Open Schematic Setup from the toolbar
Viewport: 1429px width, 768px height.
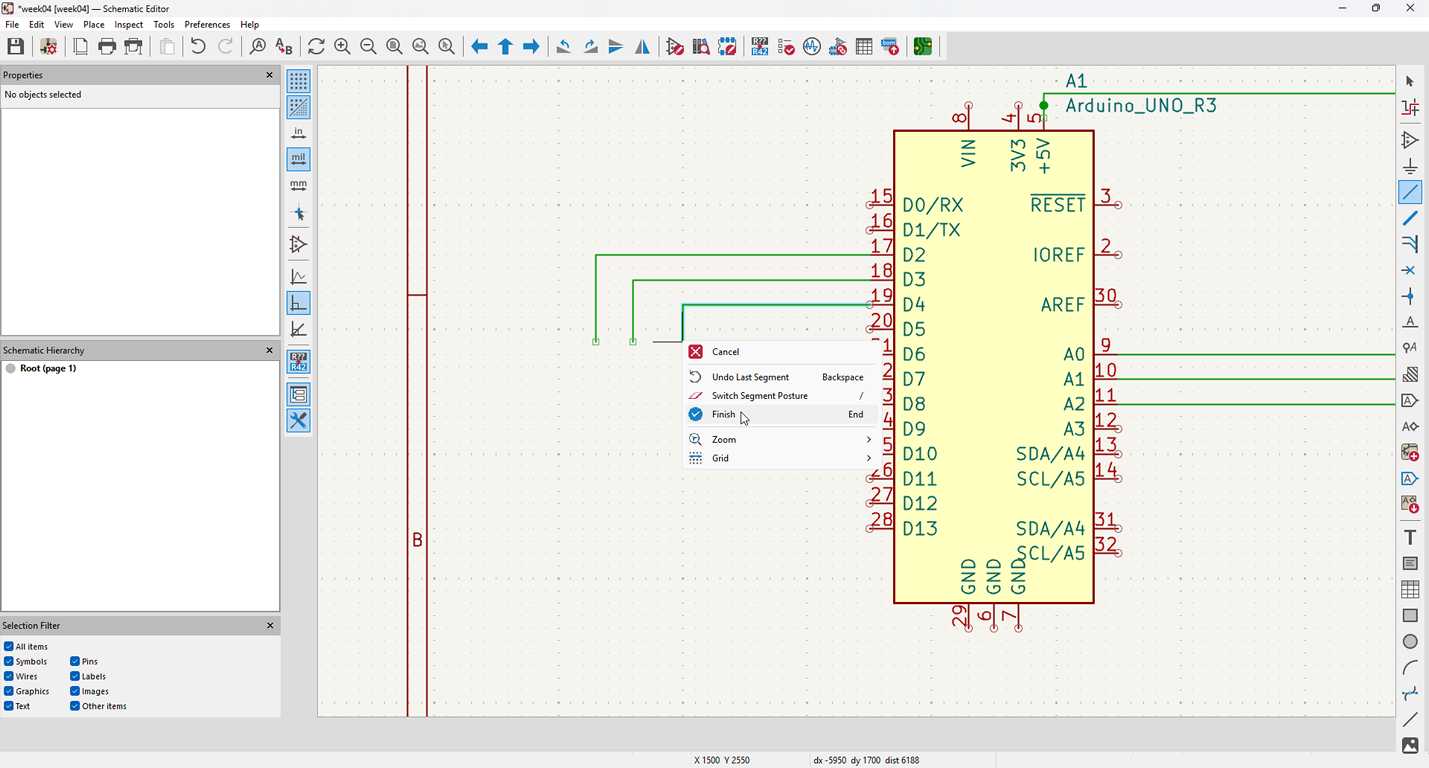click(48, 46)
